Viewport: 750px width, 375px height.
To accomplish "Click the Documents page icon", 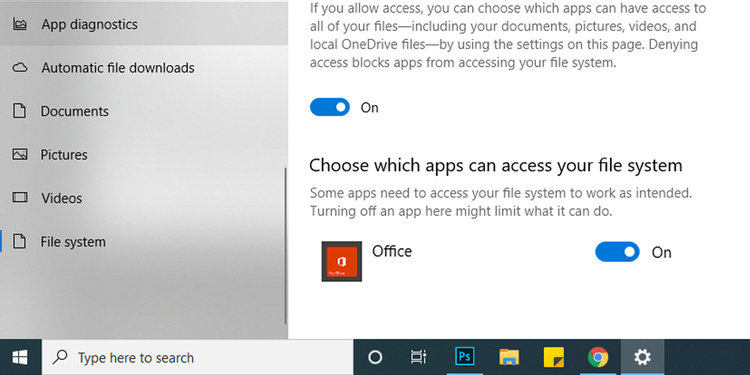I will pos(19,111).
